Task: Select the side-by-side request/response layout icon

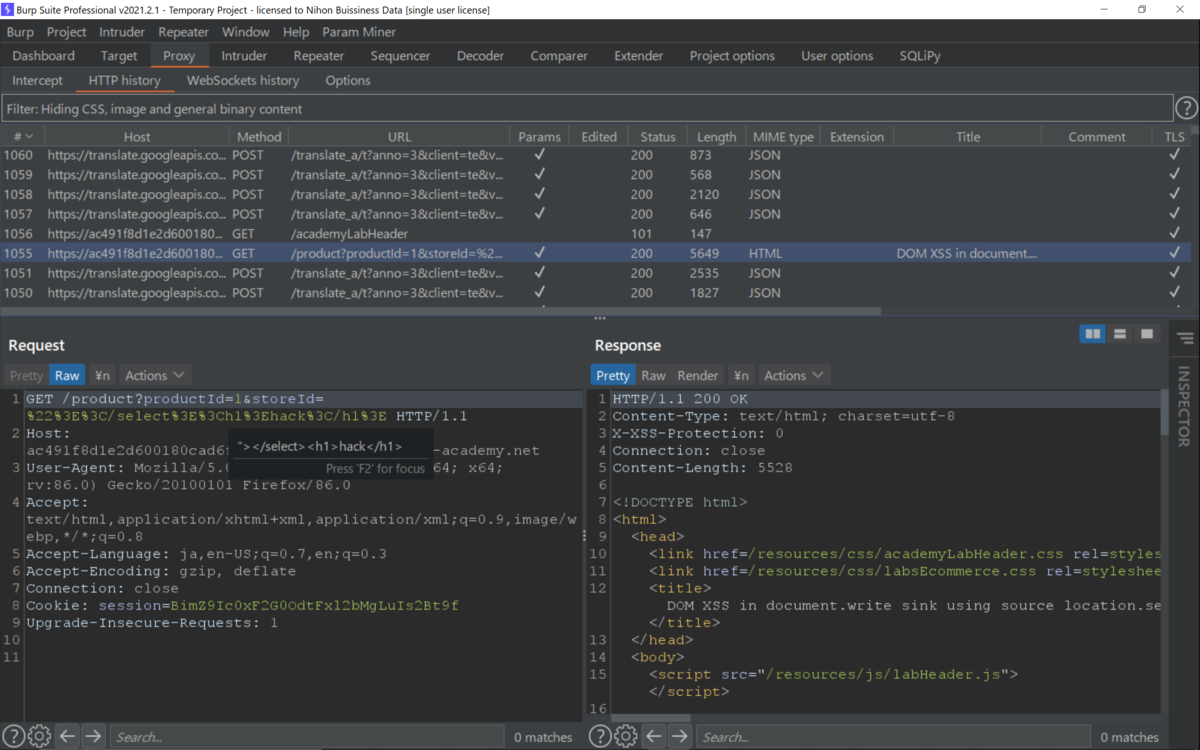Action: (1093, 334)
